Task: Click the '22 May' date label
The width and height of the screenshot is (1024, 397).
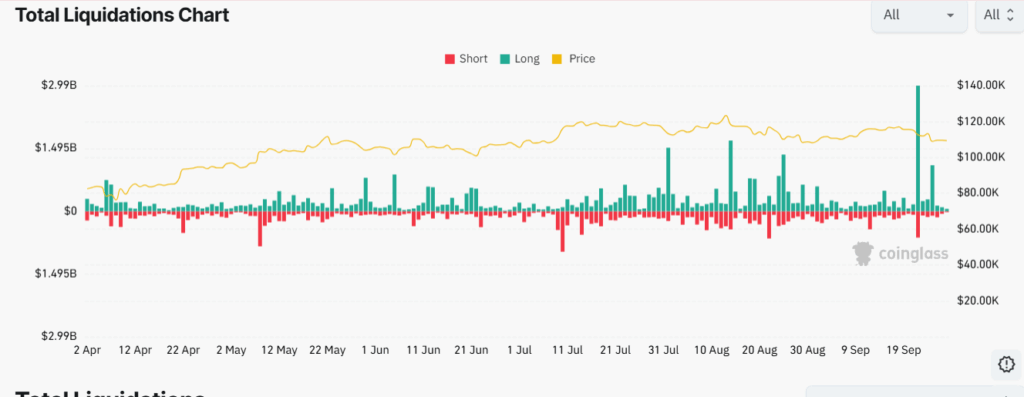Action: (327, 351)
